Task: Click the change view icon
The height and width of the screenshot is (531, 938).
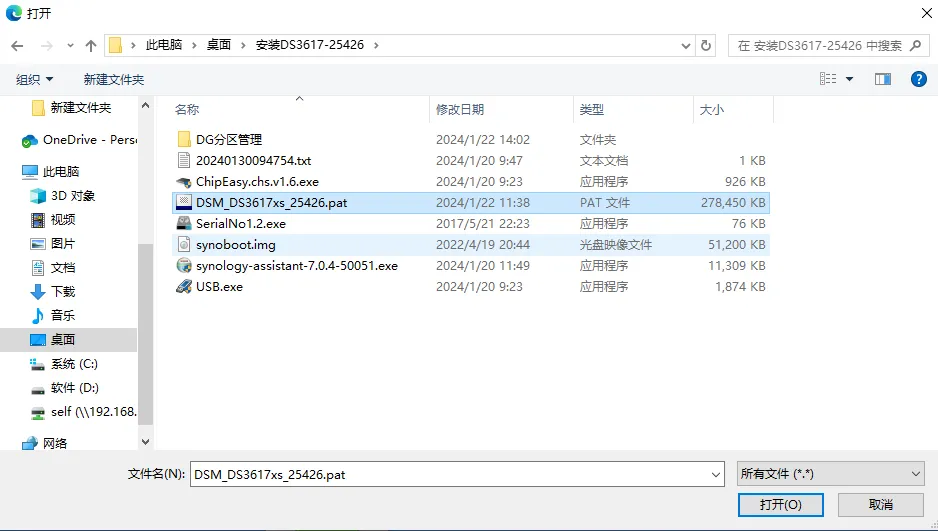Action: (x=828, y=79)
